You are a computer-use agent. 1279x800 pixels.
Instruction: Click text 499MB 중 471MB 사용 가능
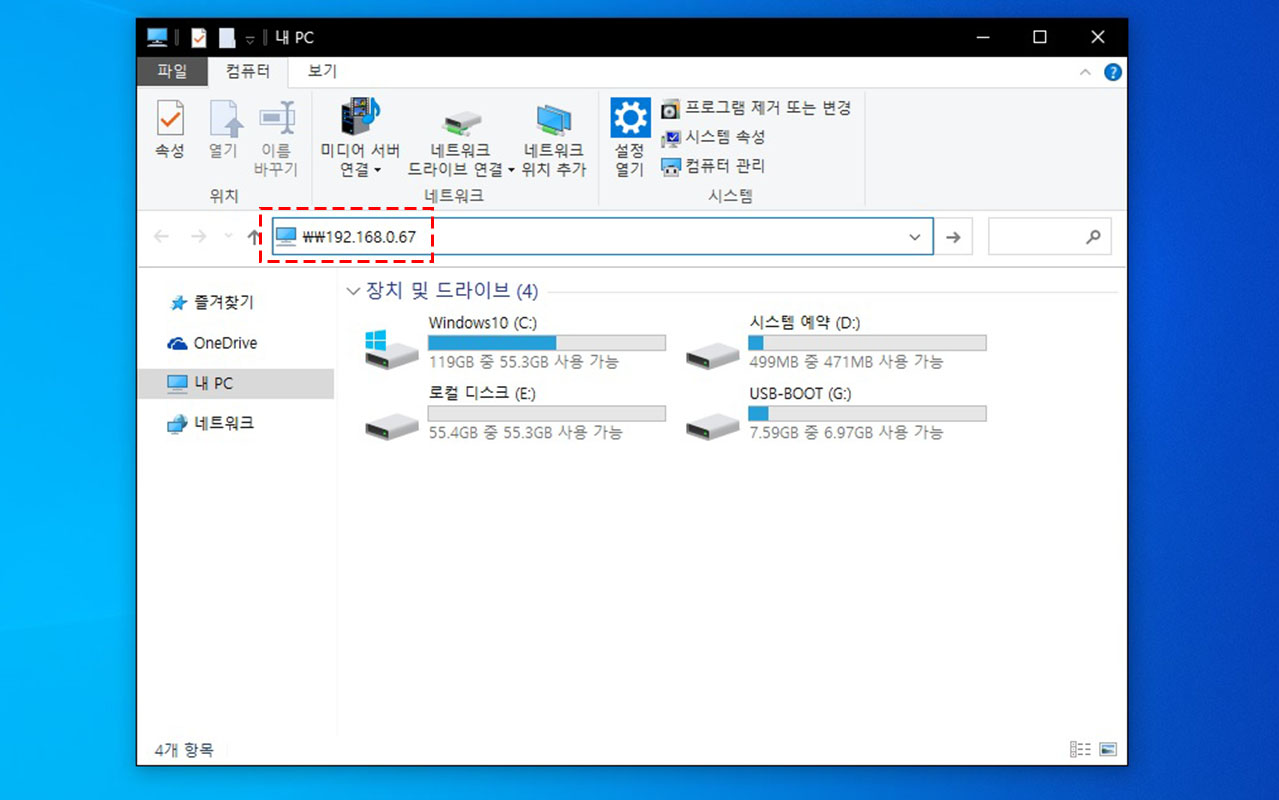tap(846, 362)
